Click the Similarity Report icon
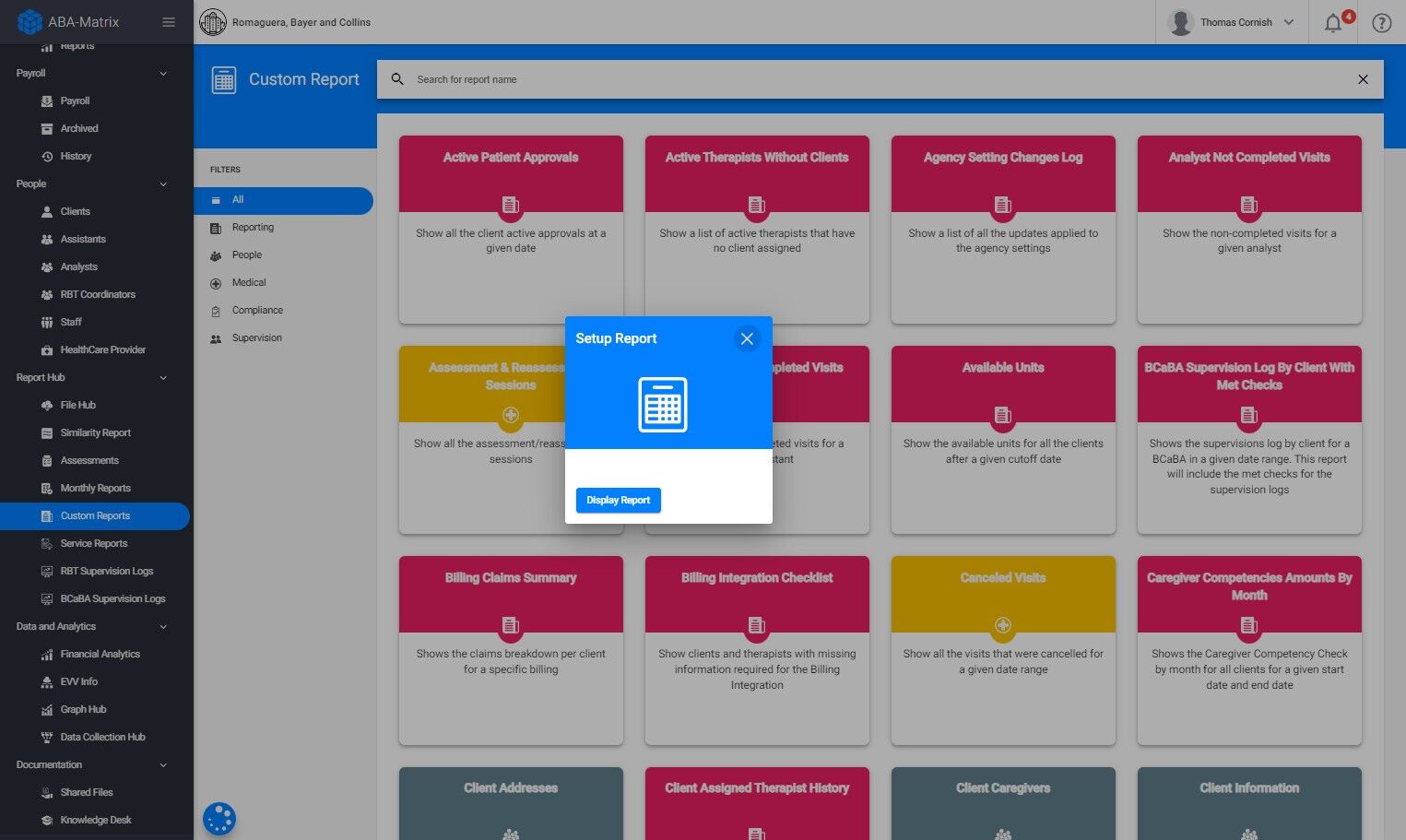 pos(47,433)
